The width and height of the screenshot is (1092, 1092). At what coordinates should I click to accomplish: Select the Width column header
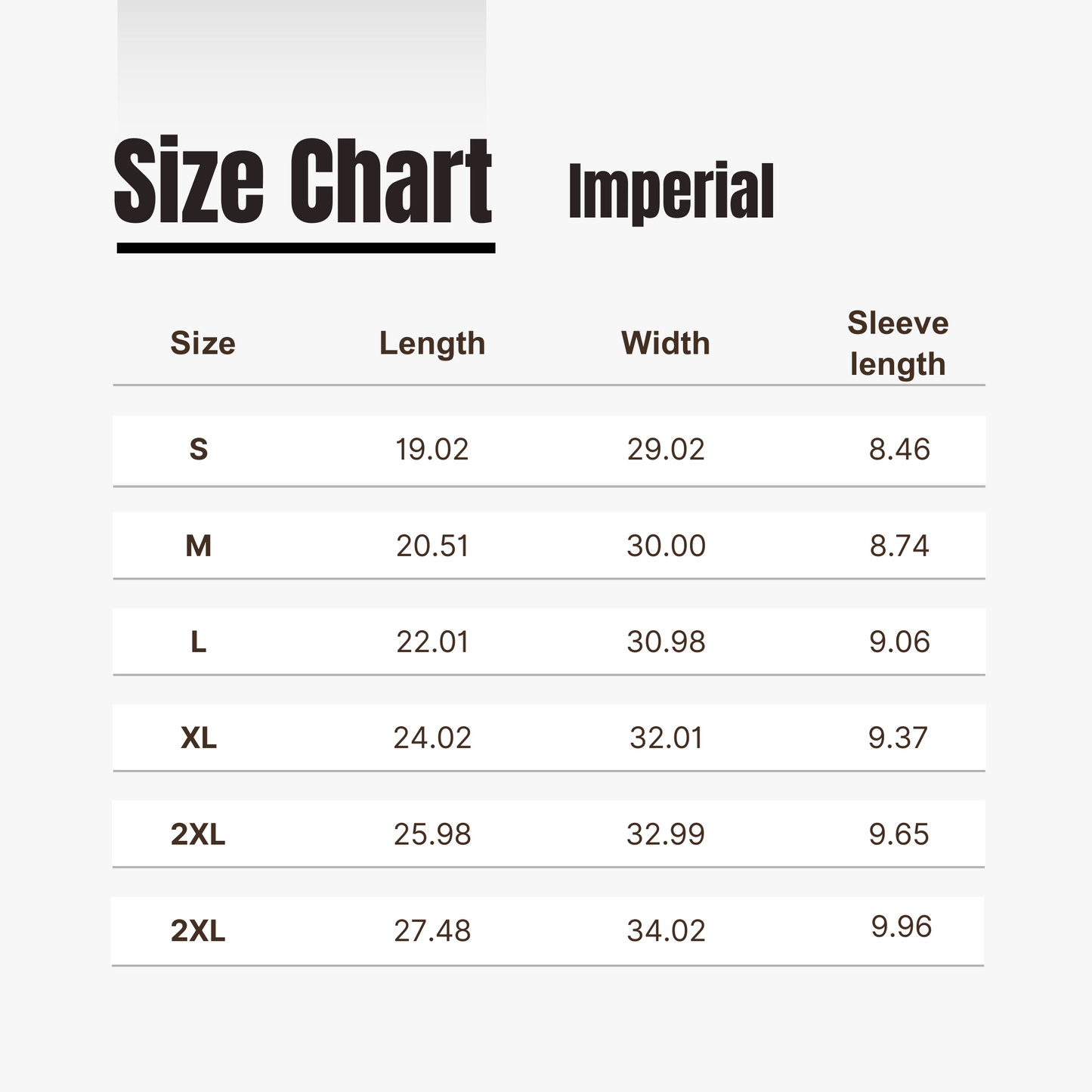[666, 344]
